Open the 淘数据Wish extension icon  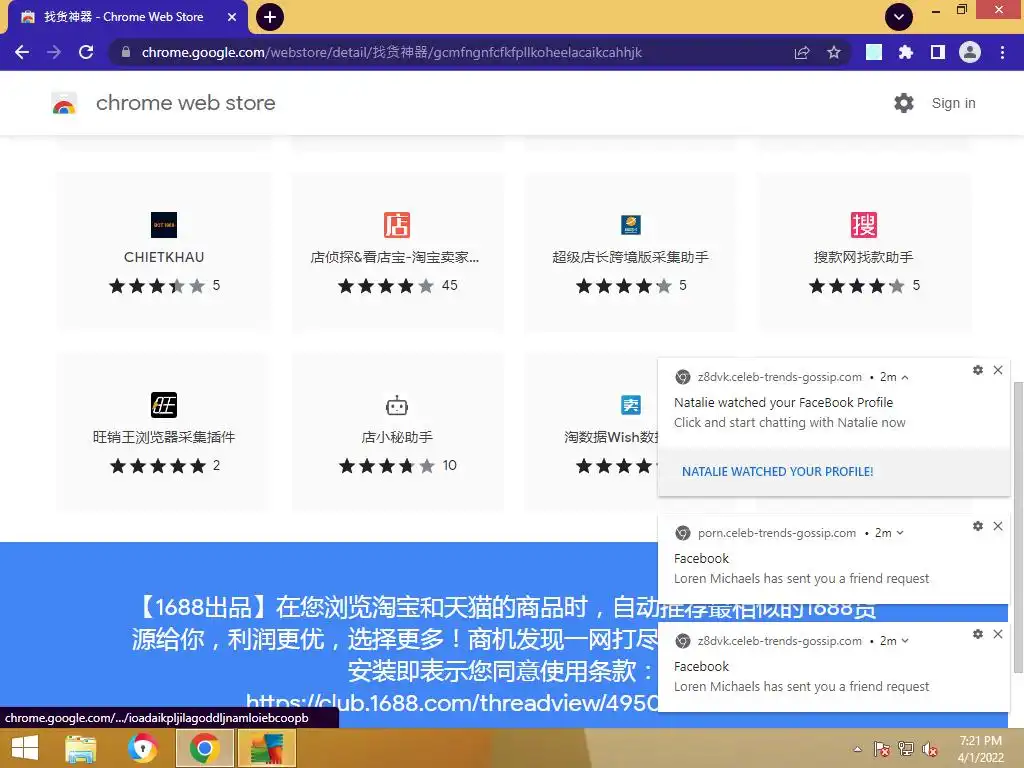[x=630, y=405]
